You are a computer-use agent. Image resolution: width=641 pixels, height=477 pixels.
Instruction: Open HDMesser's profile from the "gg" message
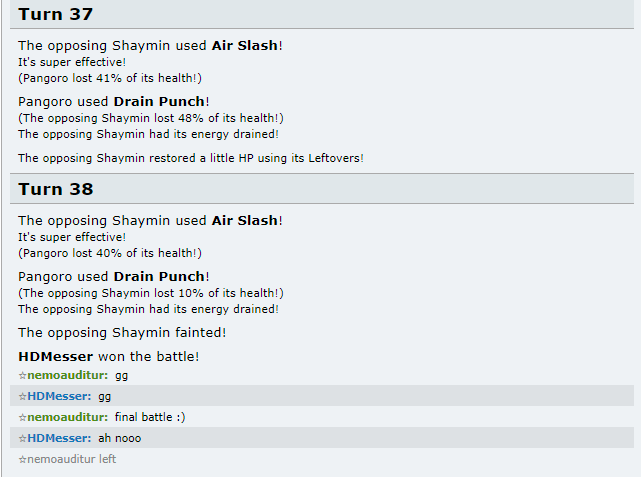coord(59,397)
